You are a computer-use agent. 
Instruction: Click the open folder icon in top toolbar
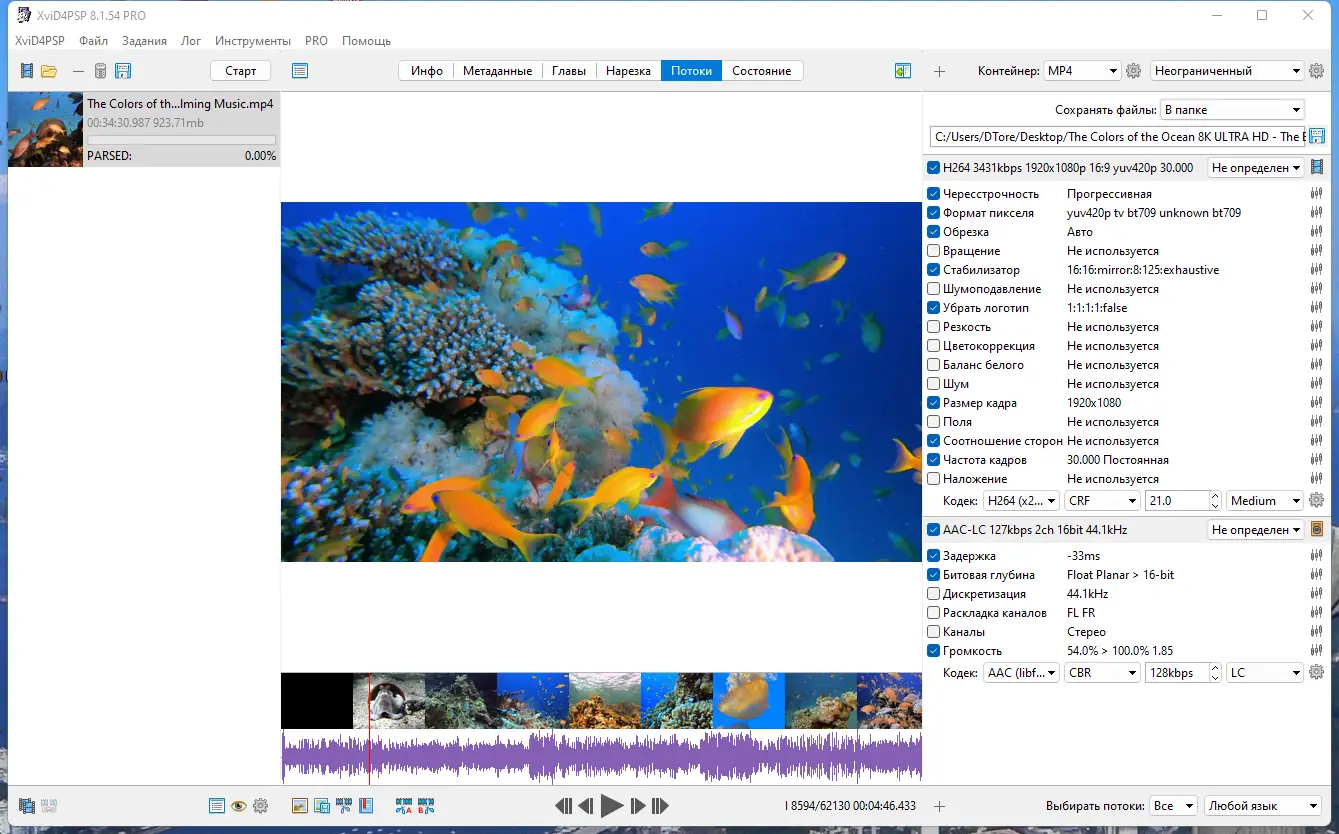(48, 71)
